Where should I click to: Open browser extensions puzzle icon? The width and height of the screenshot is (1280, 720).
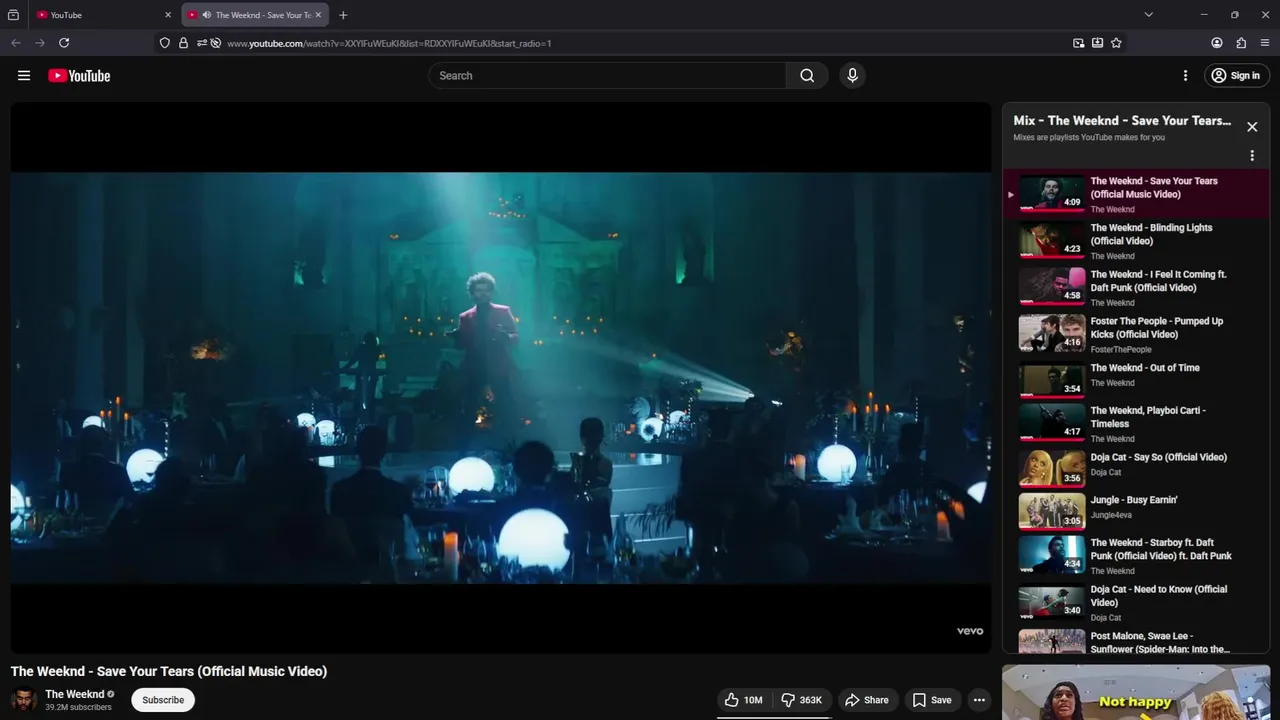tap(1241, 43)
